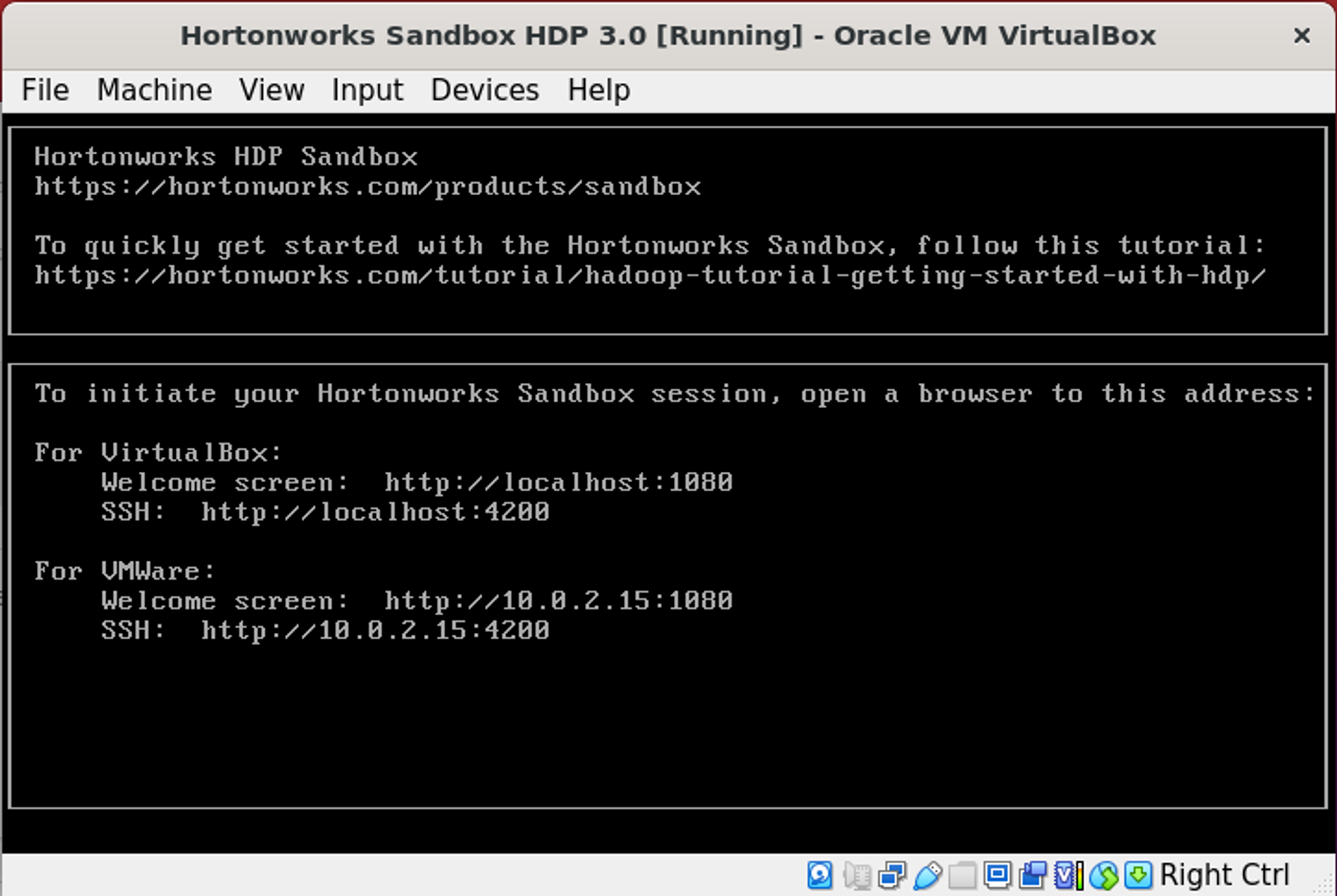Click the mouse integration status icon
The image size is (1337, 896).
pyautogui.click(x=1104, y=875)
